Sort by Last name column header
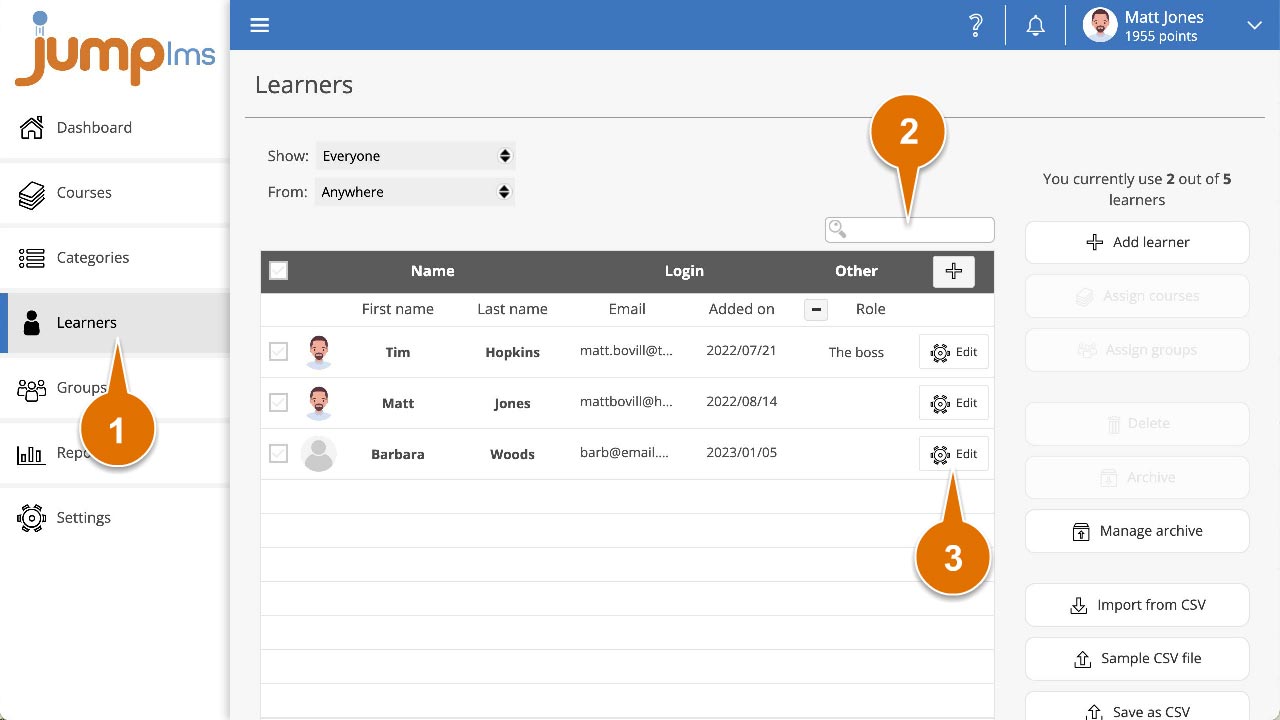This screenshot has width=1280, height=720. pos(512,309)
